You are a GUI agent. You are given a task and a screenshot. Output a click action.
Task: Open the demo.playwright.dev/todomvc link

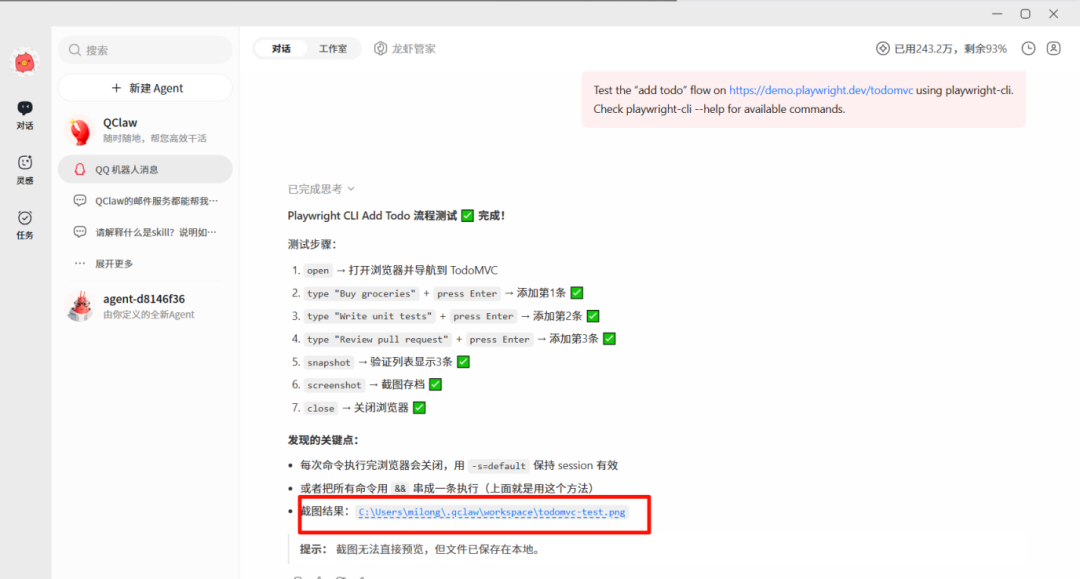(x=821, y=90)
